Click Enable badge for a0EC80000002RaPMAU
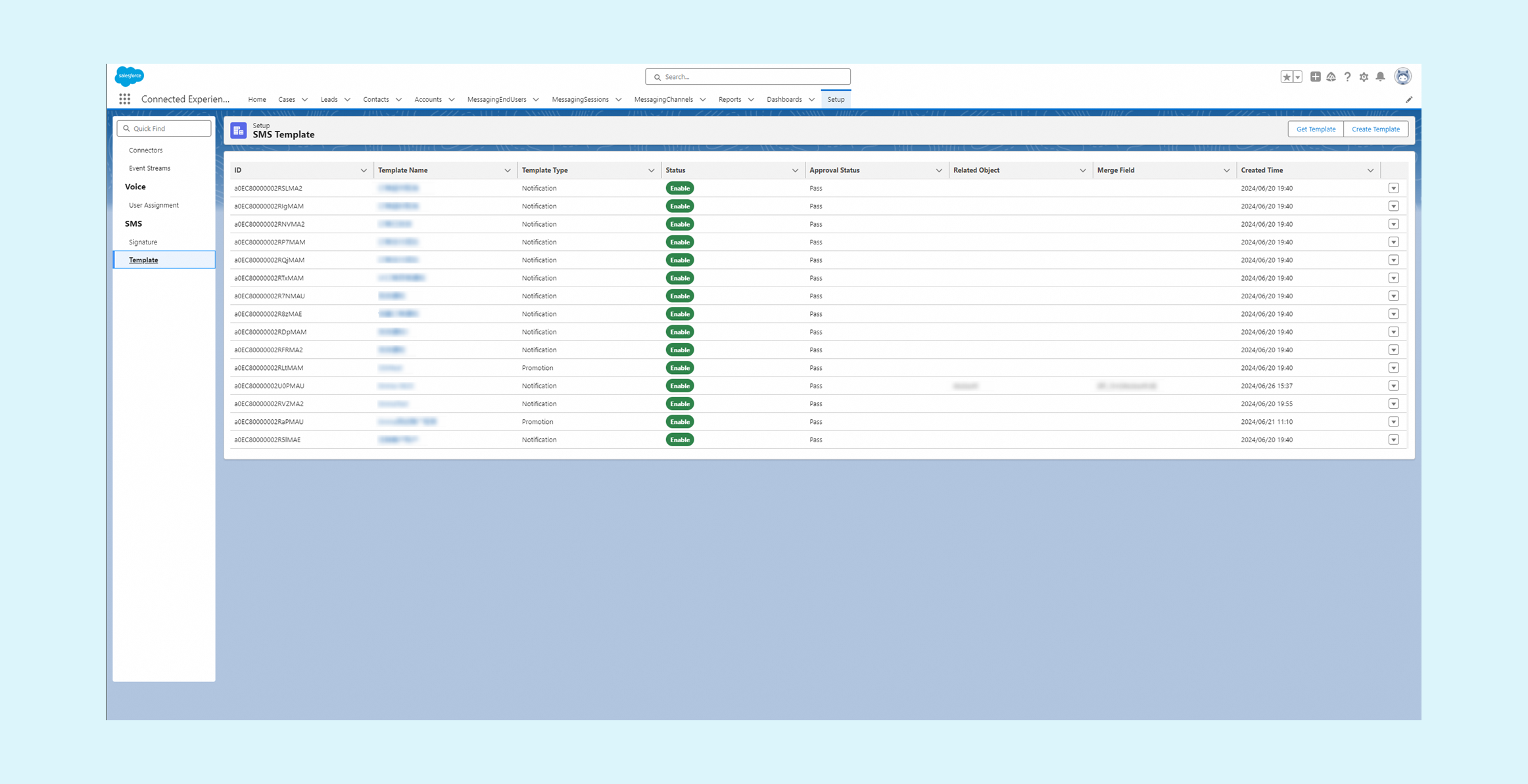This screenshot has width=1528, height=784. click(680, 422)
